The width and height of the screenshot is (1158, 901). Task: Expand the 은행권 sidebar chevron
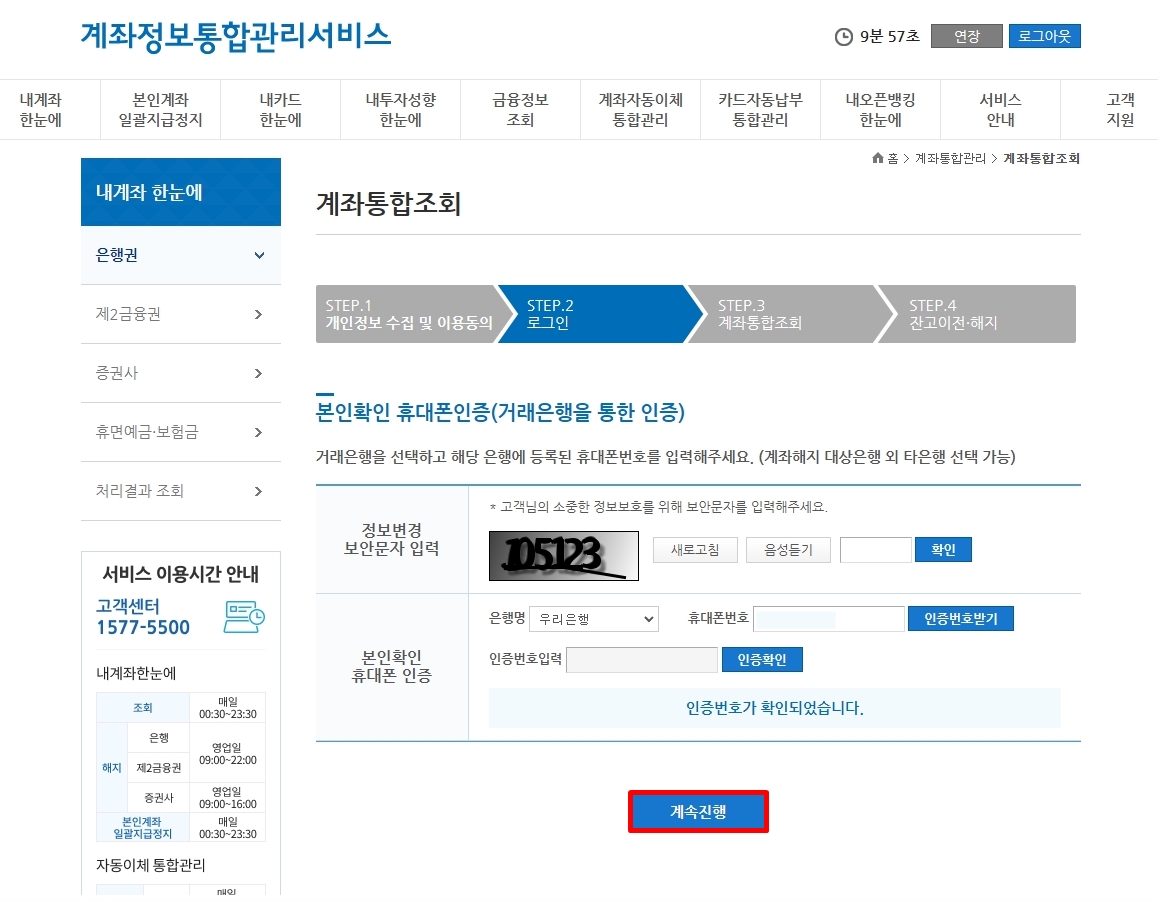tap(259, 256)
